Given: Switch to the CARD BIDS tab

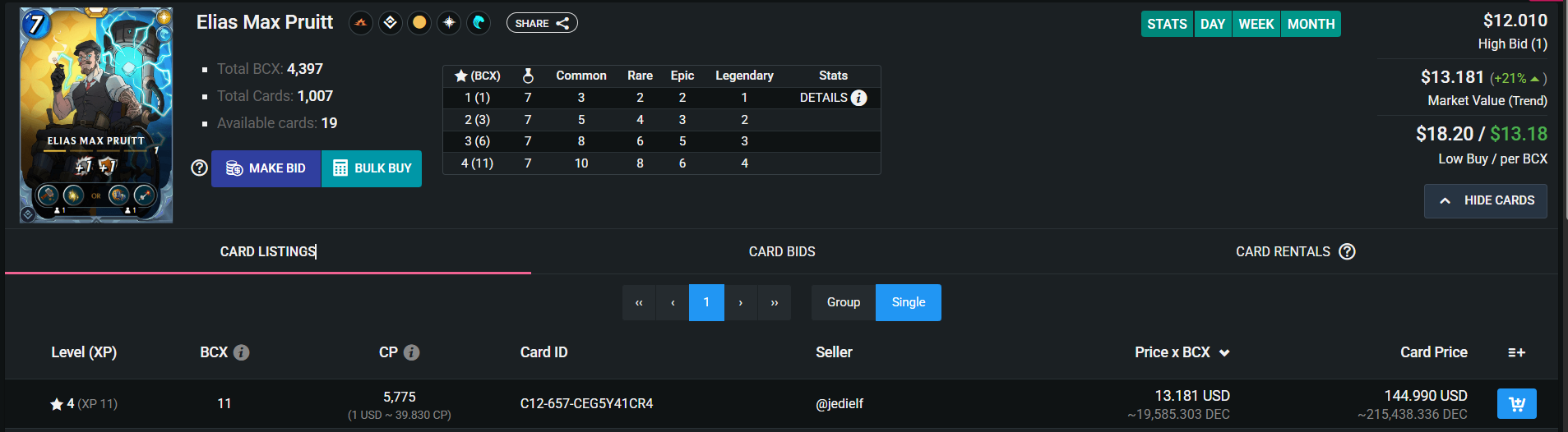Looking at the screenshot, I should pyautogui.click(x=781, y=251).
